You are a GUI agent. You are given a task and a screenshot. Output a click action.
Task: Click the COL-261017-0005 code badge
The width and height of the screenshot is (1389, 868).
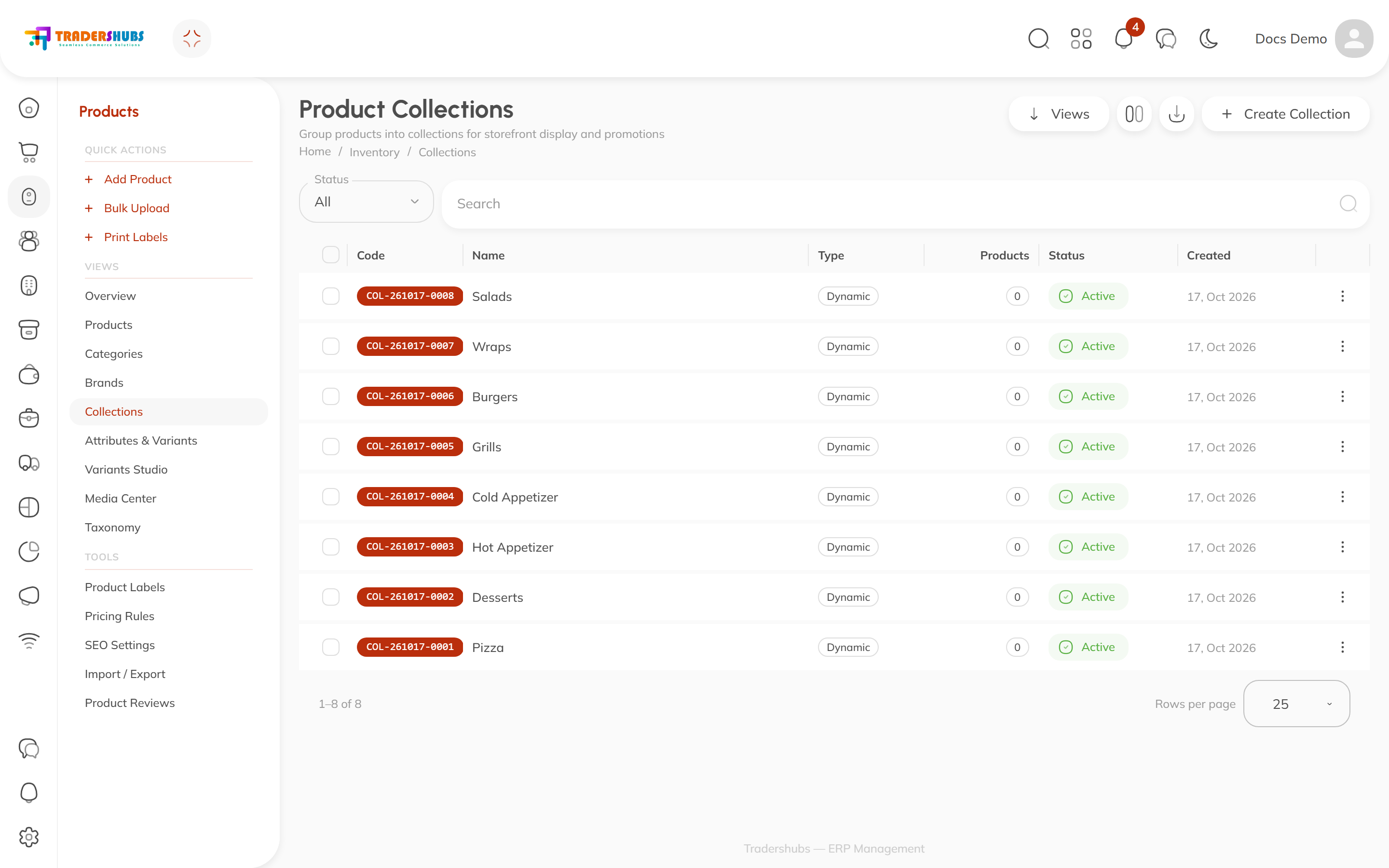tap(410, 447)
